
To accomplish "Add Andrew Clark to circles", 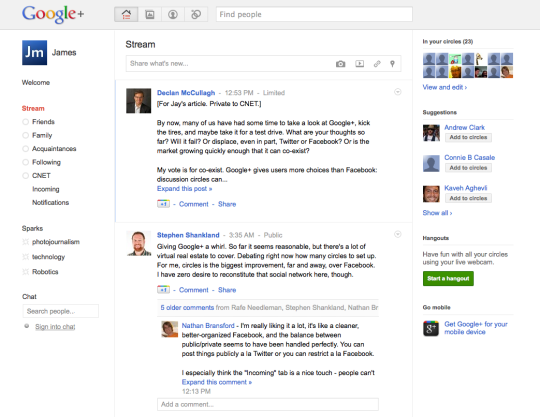I will 468,137.
